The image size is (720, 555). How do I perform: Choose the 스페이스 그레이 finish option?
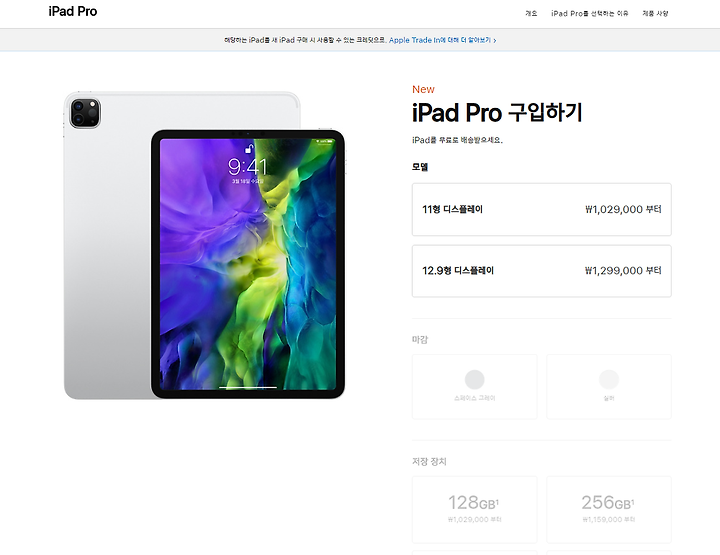(x=474, y=387)
